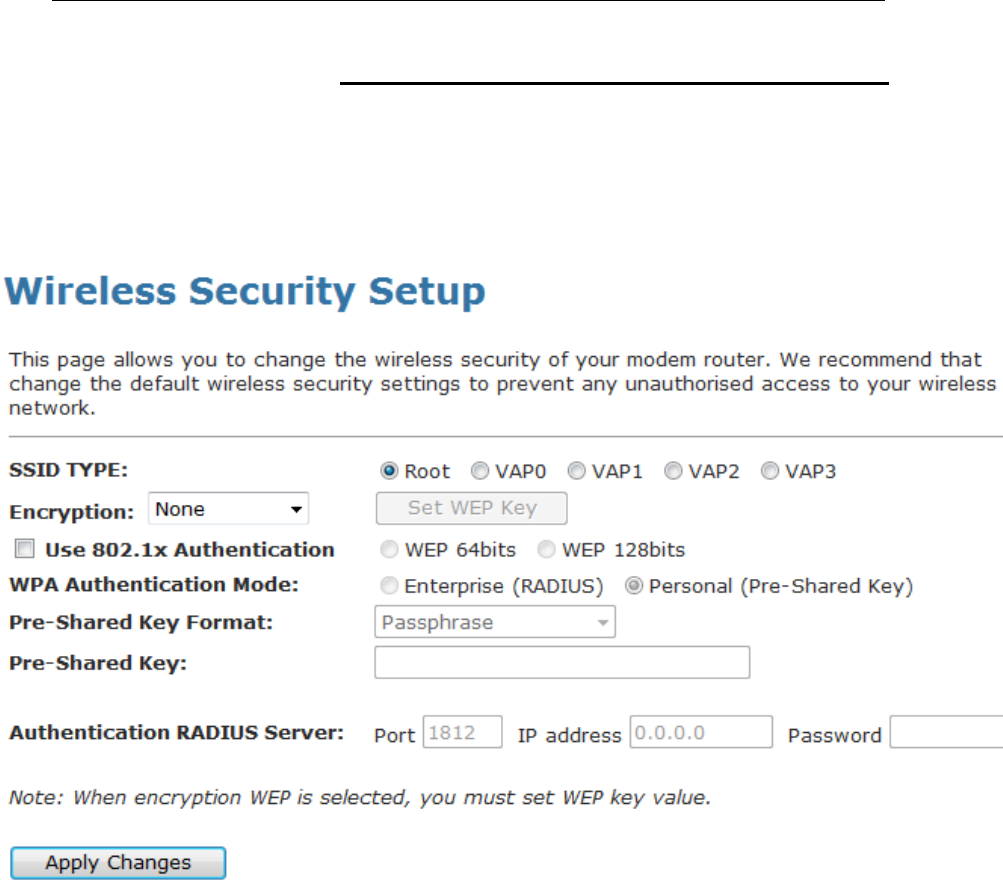Choose VAP1 as SSID type

pos(577,472)
